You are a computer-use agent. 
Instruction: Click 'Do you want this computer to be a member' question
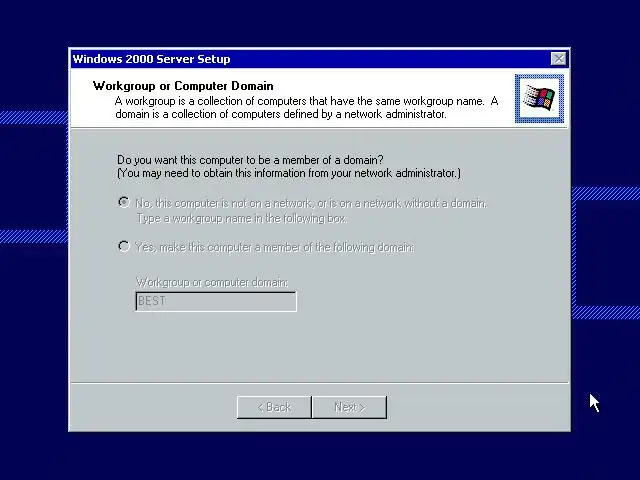click(250, 160)
